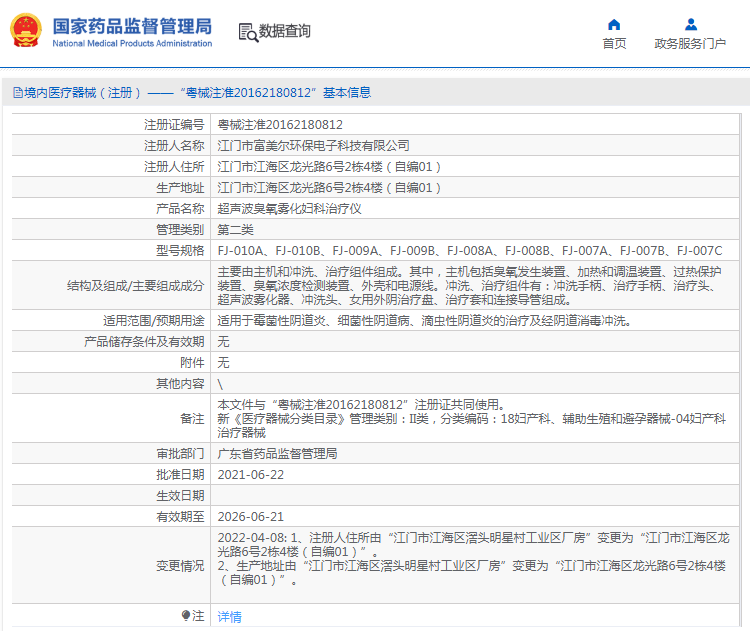Screen dimensions: 750x631
Task: Click the home 首页 house icon
Action: pos(614,24)
